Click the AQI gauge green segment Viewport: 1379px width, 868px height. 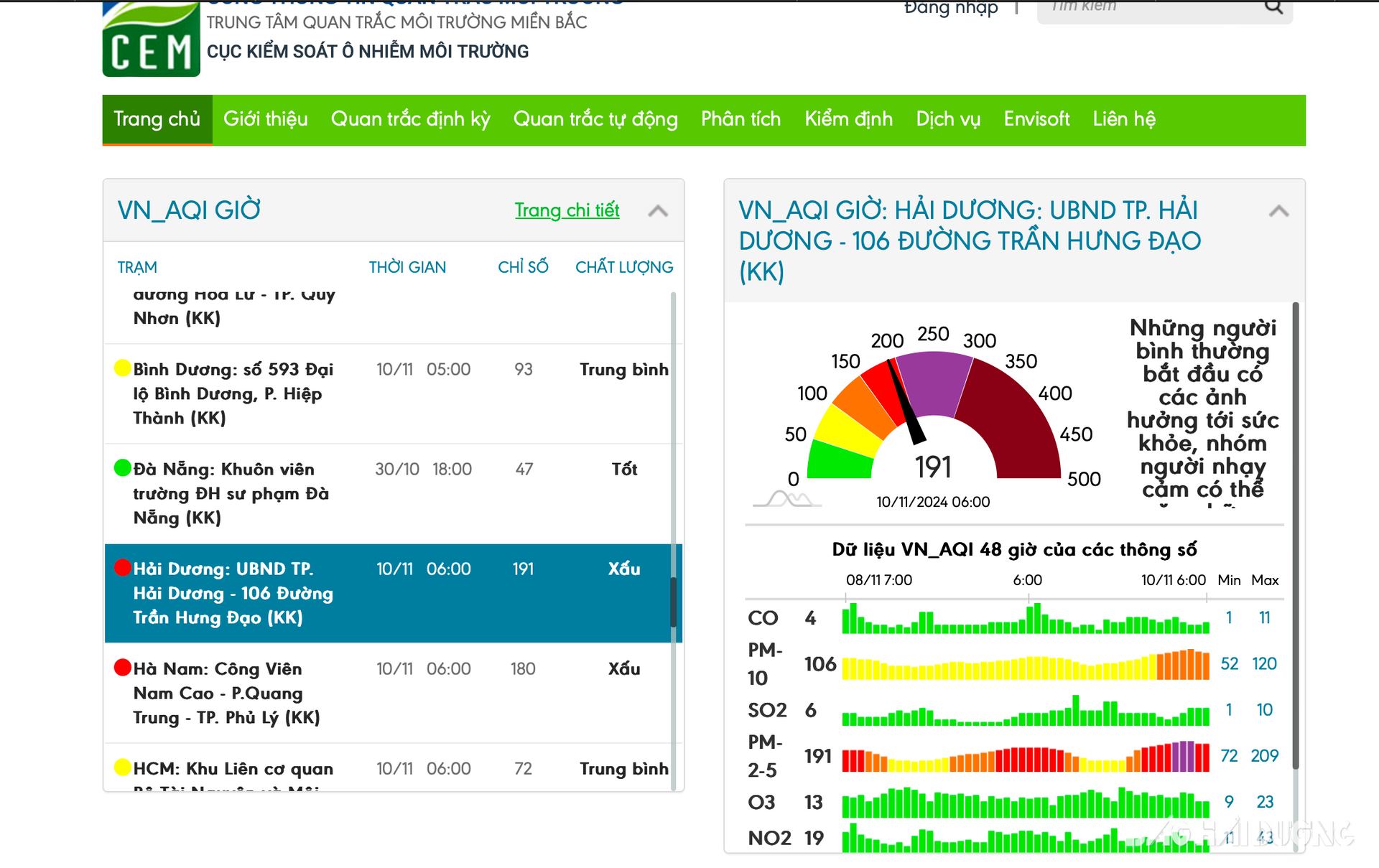click(x=841, y=459)
